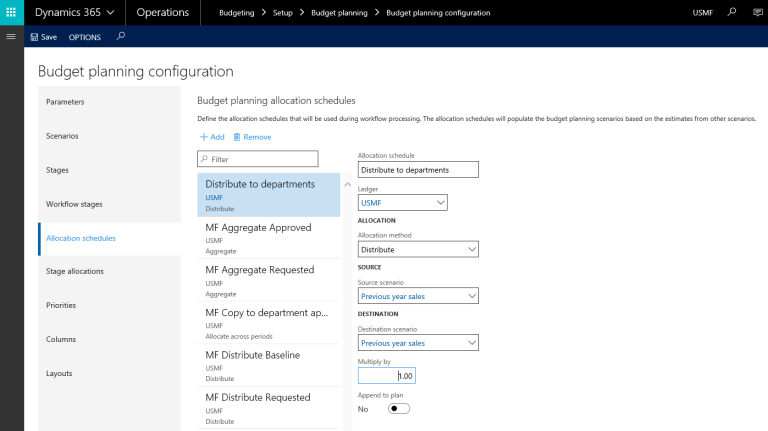Click the search magnifier in action bar
The image size is (768, 431).
121,36
